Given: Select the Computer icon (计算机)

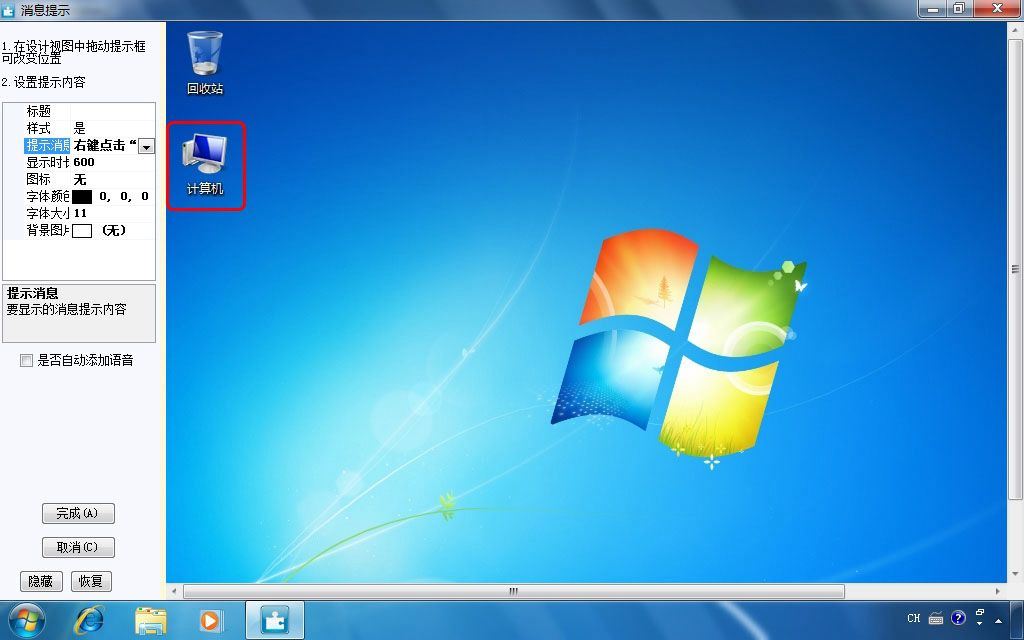Looking at the screenshot, I should coord(205,165).
